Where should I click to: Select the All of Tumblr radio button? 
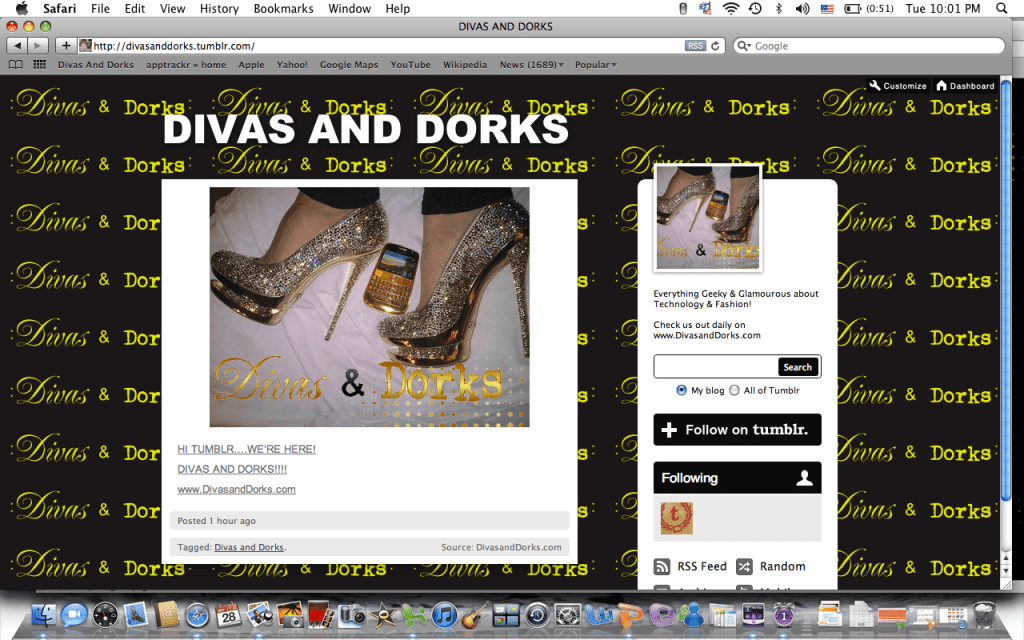(735, 390)
